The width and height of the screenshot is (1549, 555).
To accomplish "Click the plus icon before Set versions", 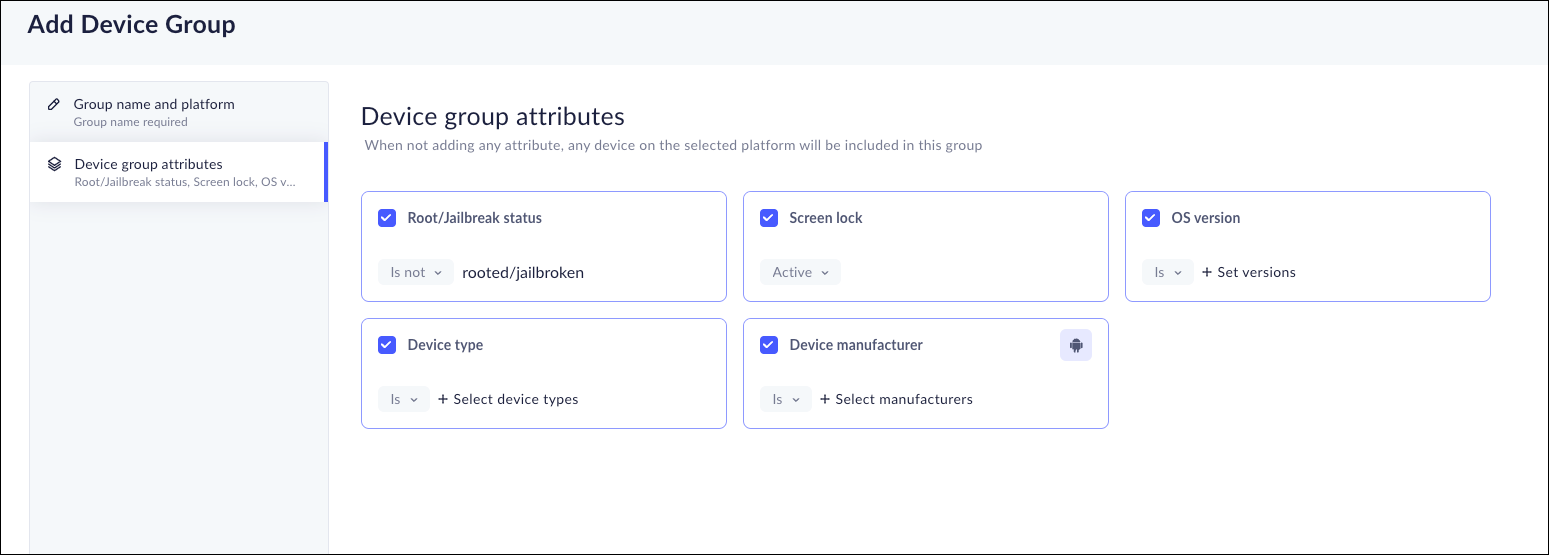I will (1207, 272).
